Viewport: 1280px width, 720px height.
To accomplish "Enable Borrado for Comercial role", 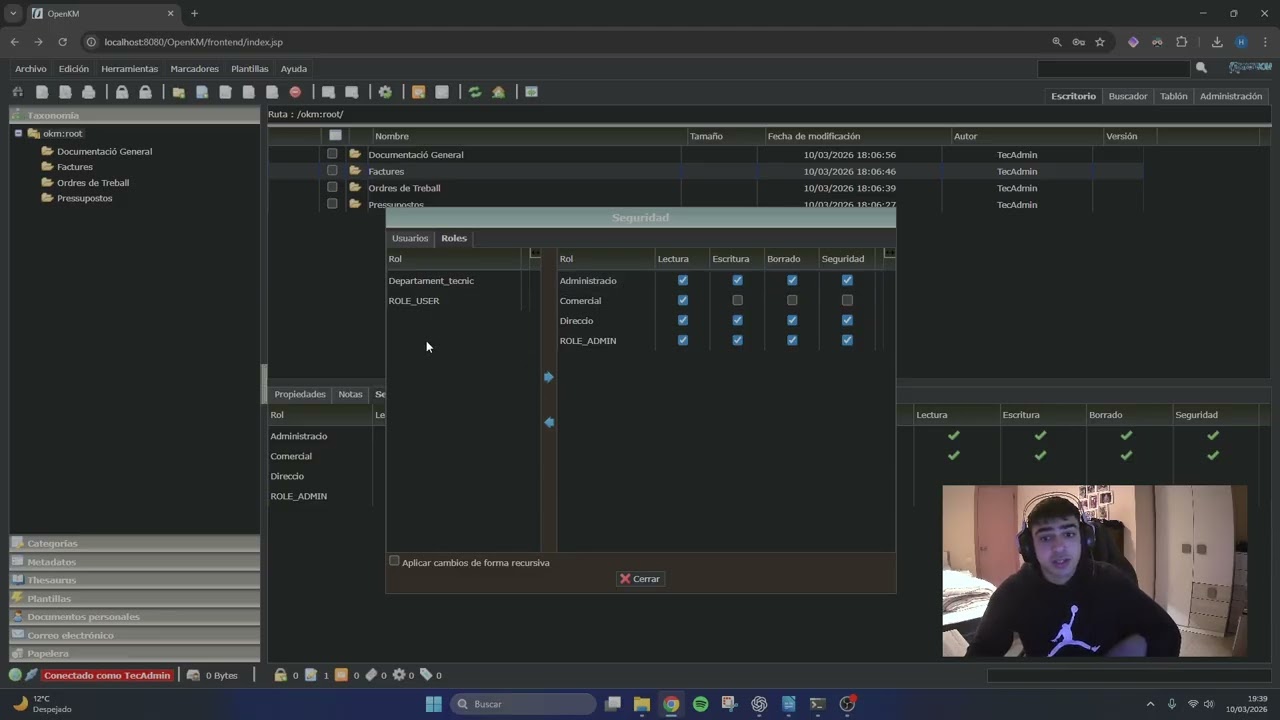I will (x=792, y=300).
